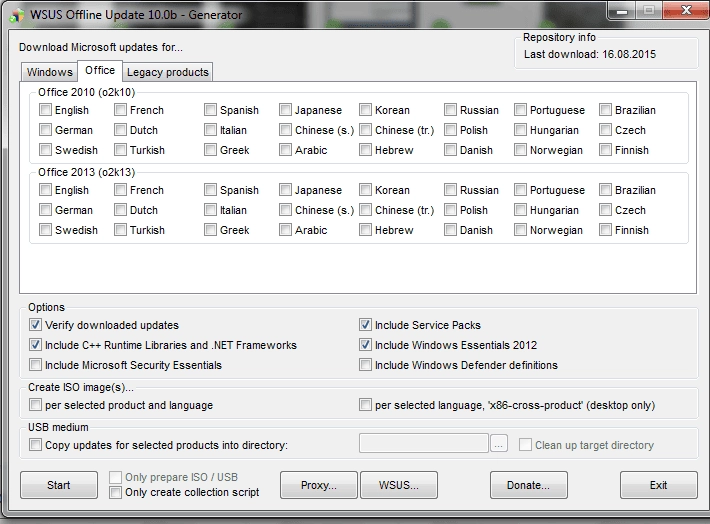Select Norwegian under Office 2010
This screenshot has width=710, height=524.
(520, 150)
